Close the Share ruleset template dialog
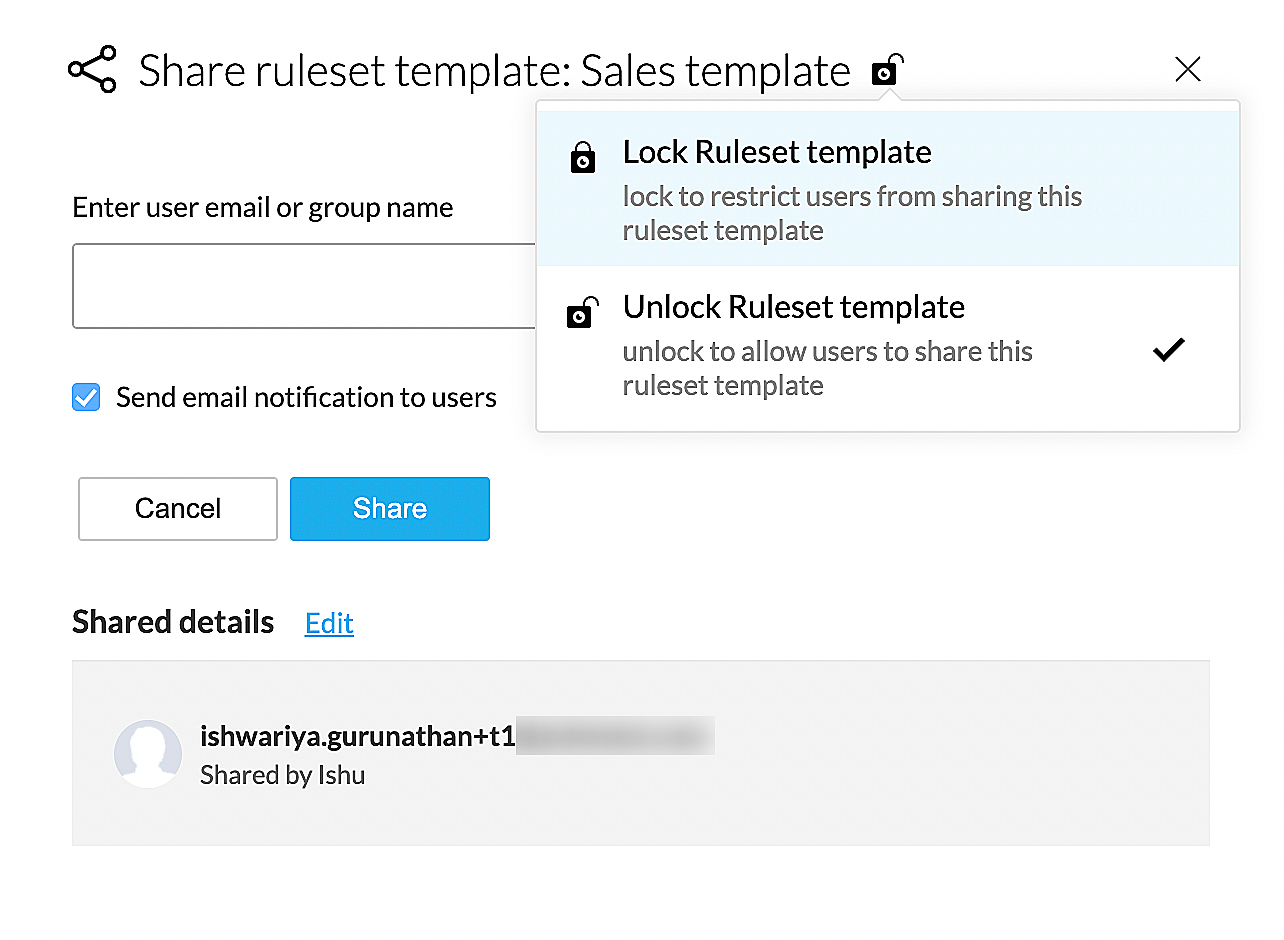The image size is (1284, 940). coord(1187,69)
